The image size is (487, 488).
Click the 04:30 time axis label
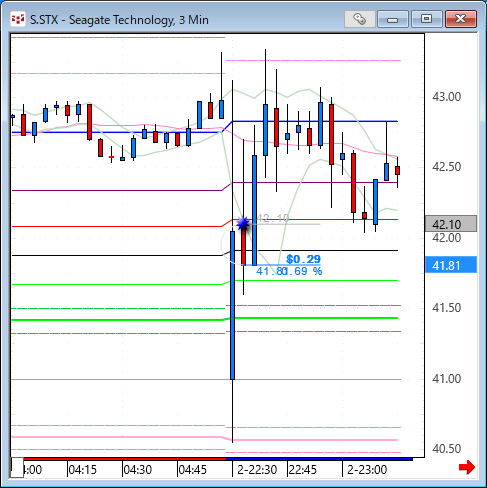[x=138, y=470]
